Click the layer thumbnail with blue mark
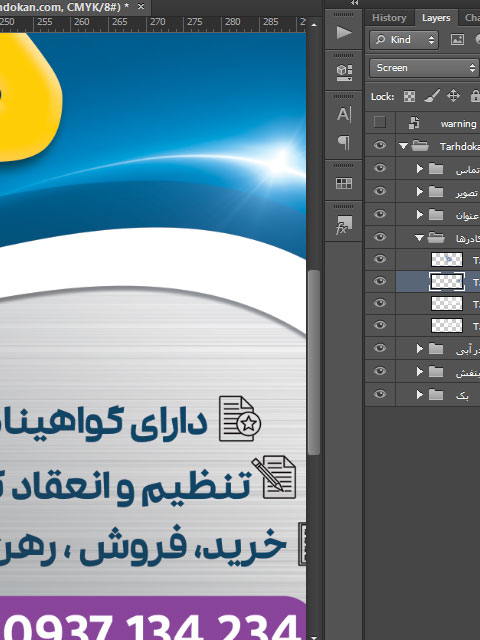Viewport: 480px width, 640px height. pos(447,259)
